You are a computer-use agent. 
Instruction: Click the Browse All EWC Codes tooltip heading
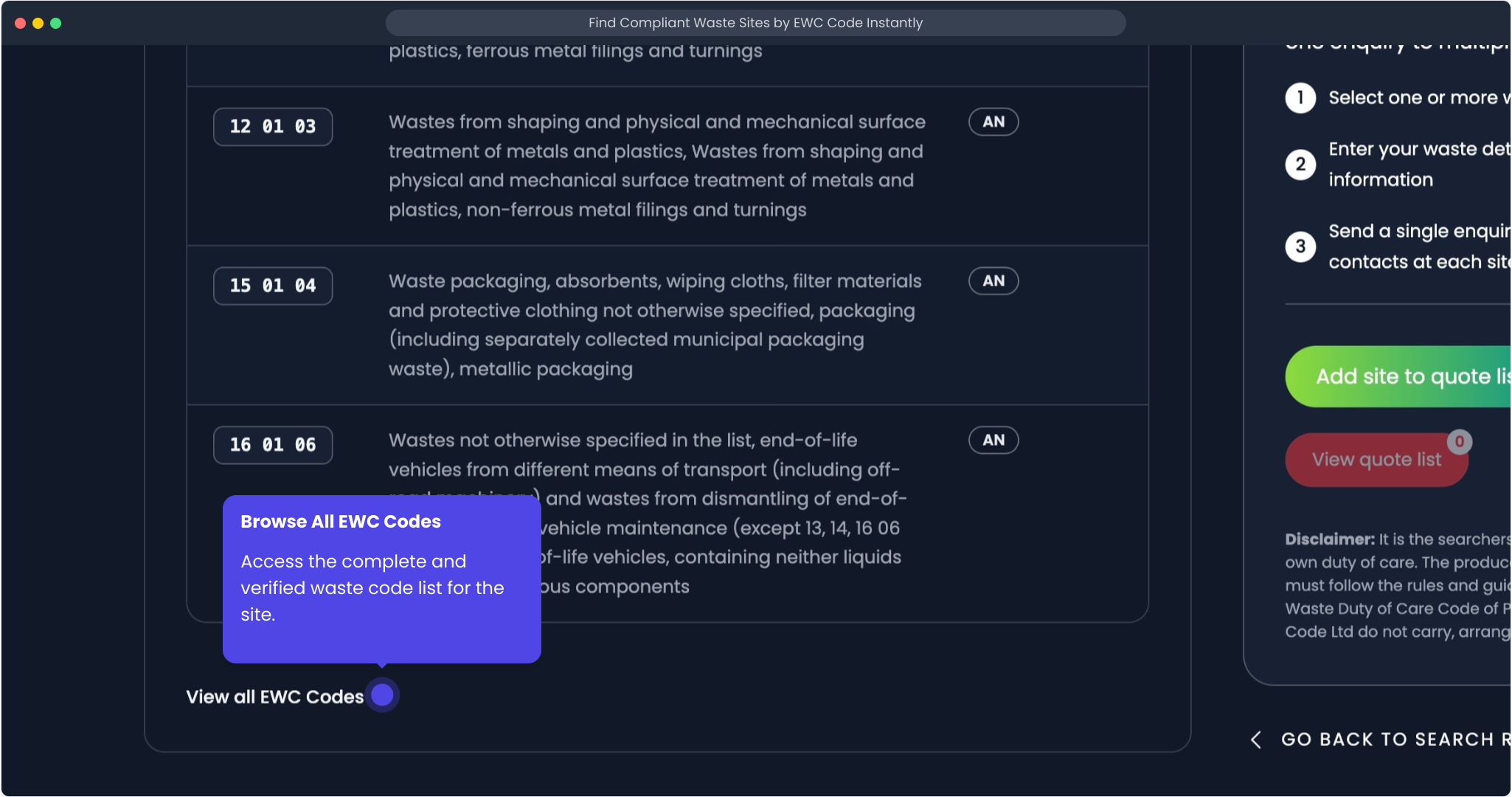pyautogui.click(x=341, y=522)
